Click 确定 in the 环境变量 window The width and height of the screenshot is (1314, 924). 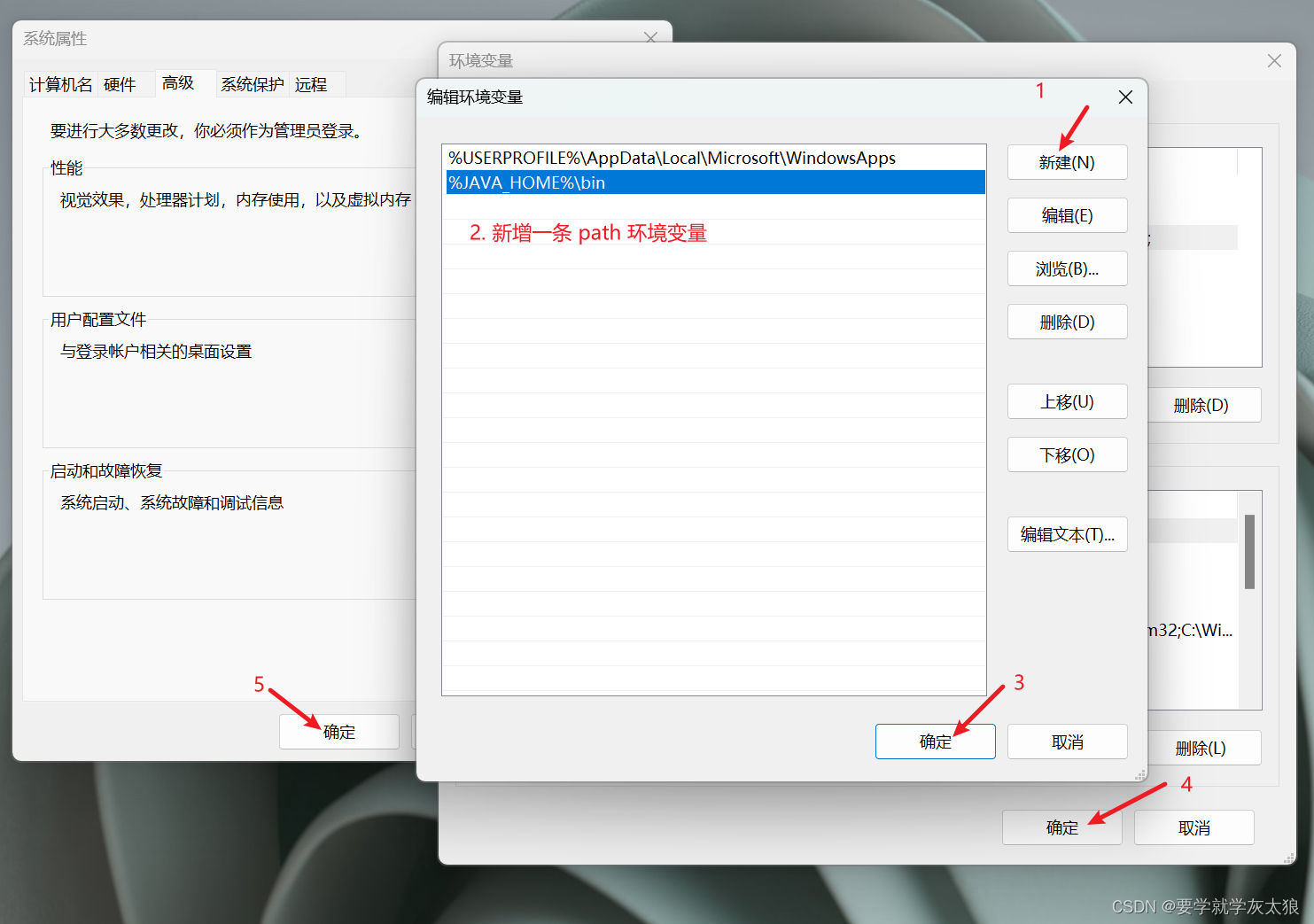1061,827
